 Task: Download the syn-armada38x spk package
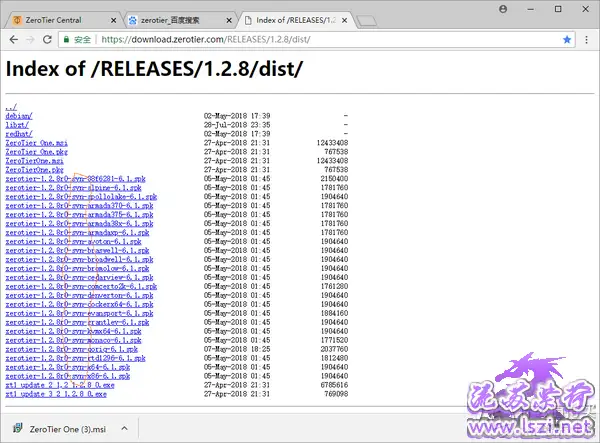[x=79, y=223]
